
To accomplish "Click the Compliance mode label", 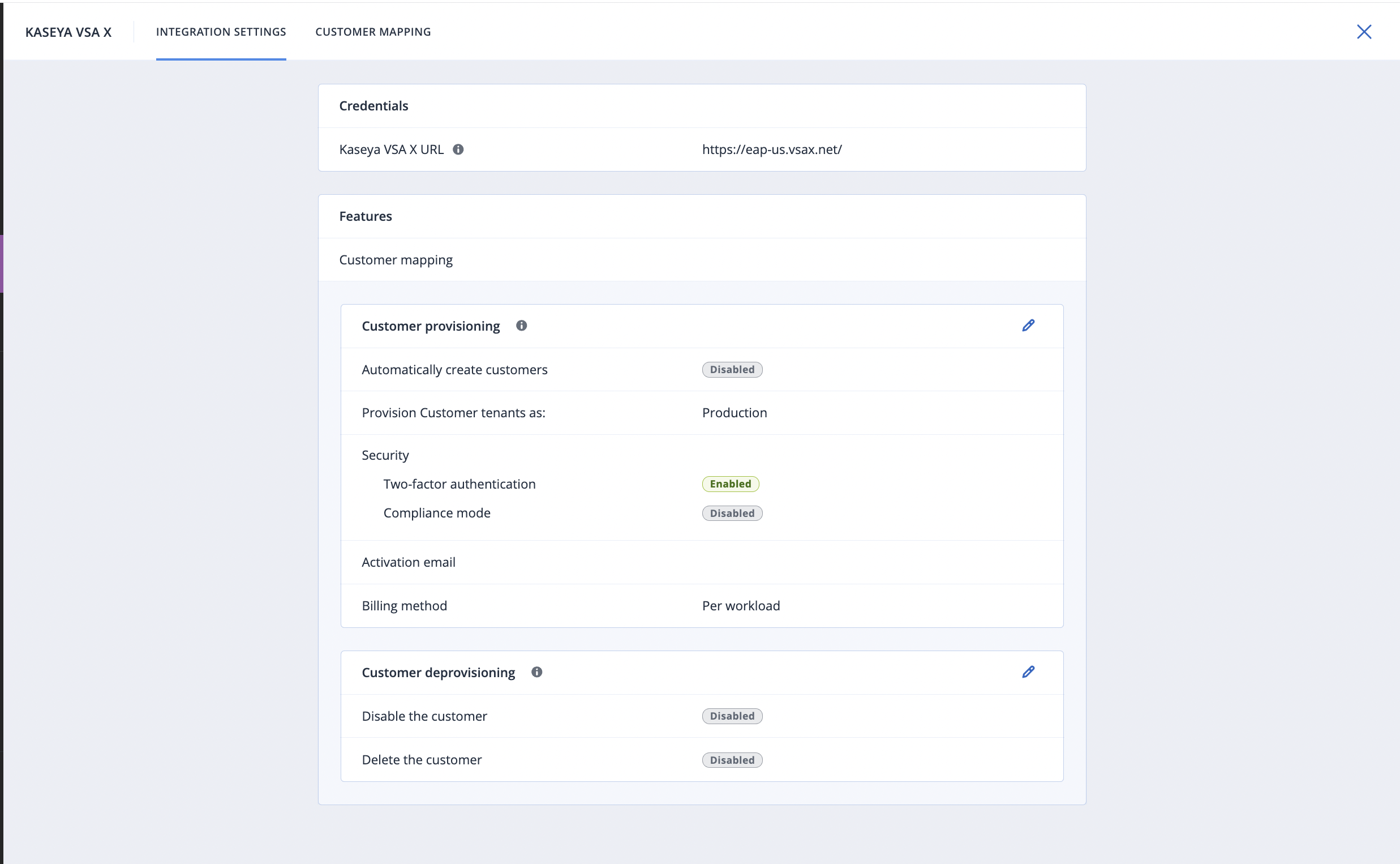I will [x=437, y=513].
